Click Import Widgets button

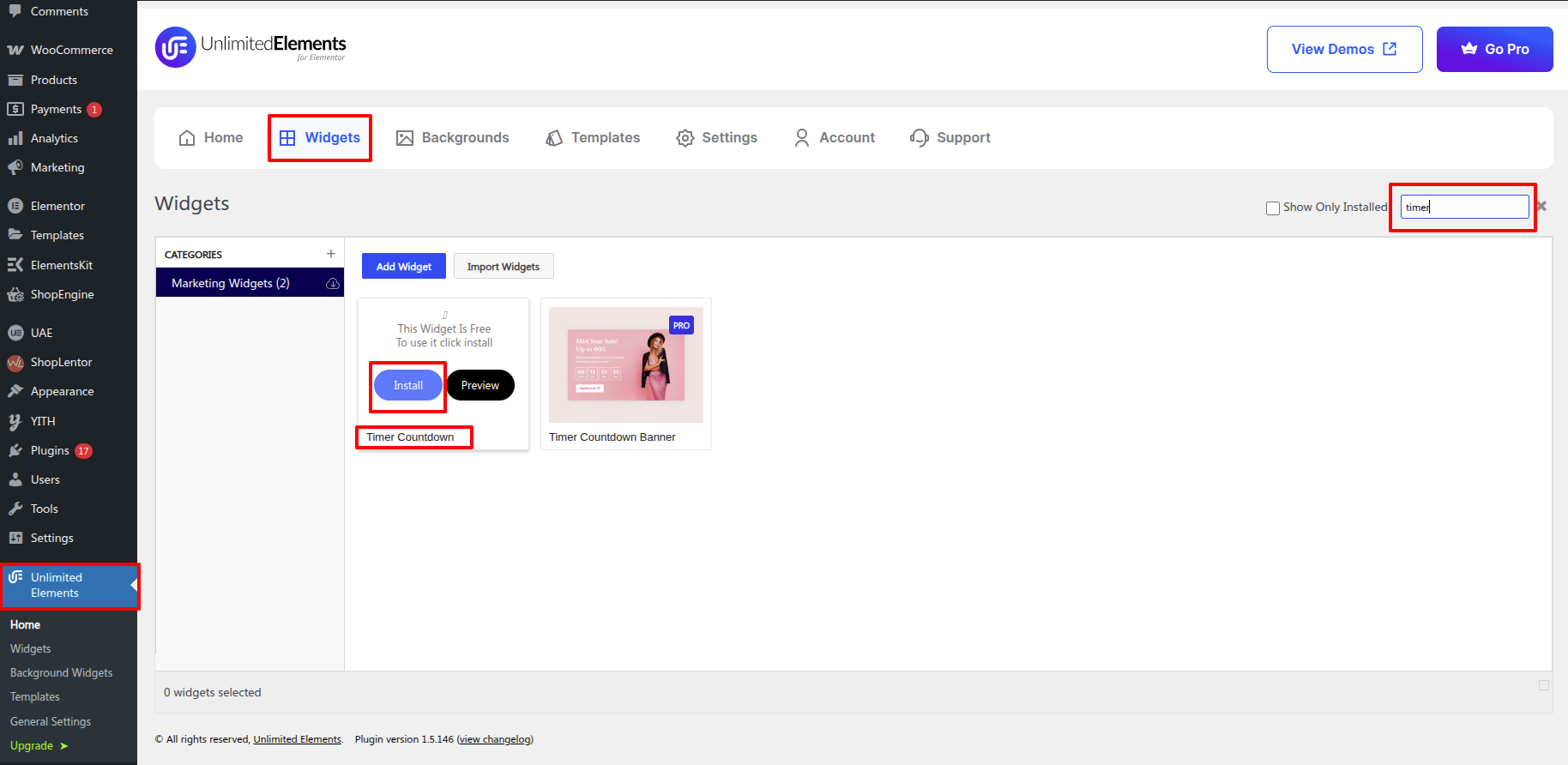click(x=504, y=266)
